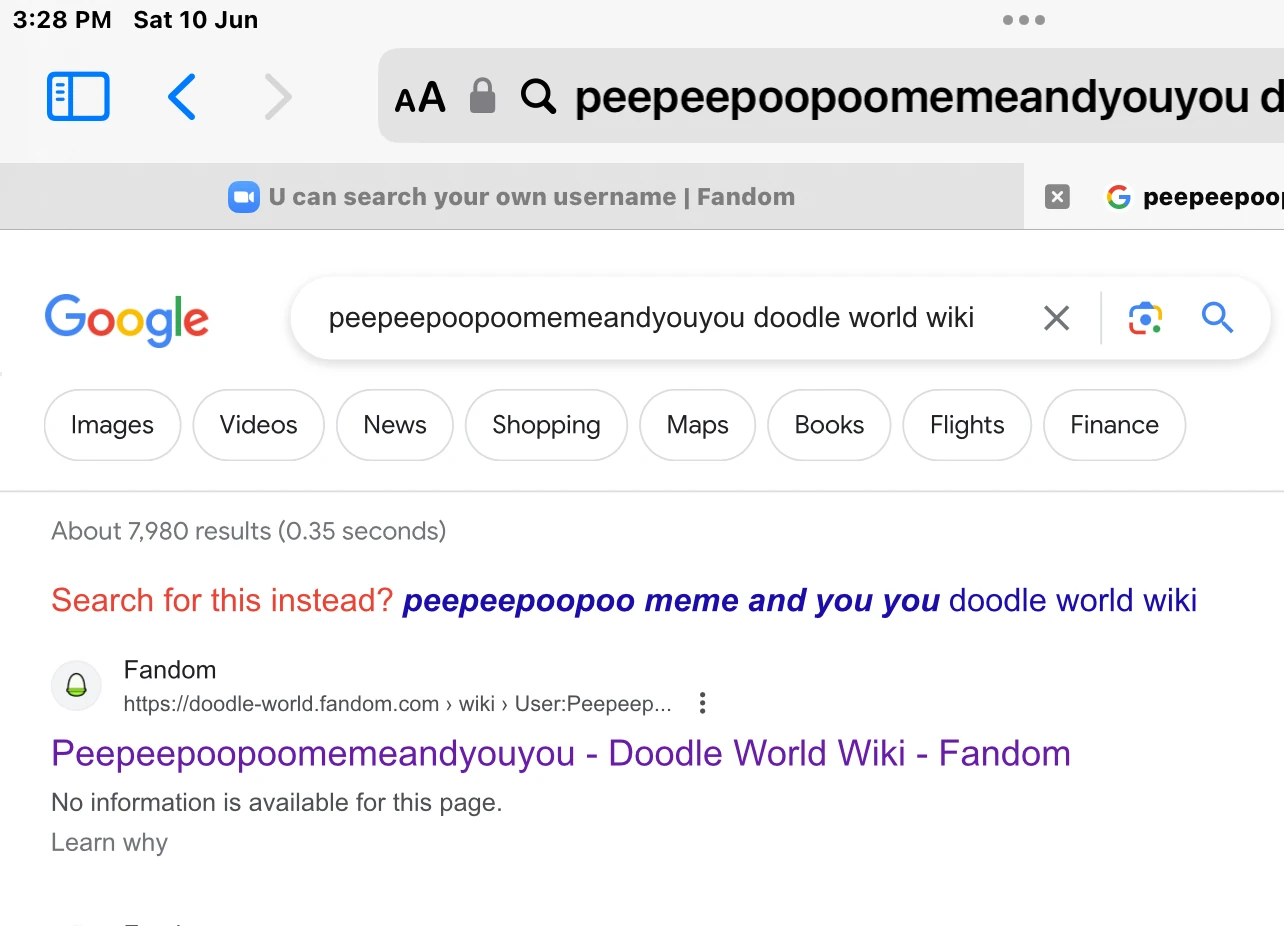The height and width of the screenshot is (926, 1284).
Task: Close the Zoom Fandom tab
Action: point(1056,196)
